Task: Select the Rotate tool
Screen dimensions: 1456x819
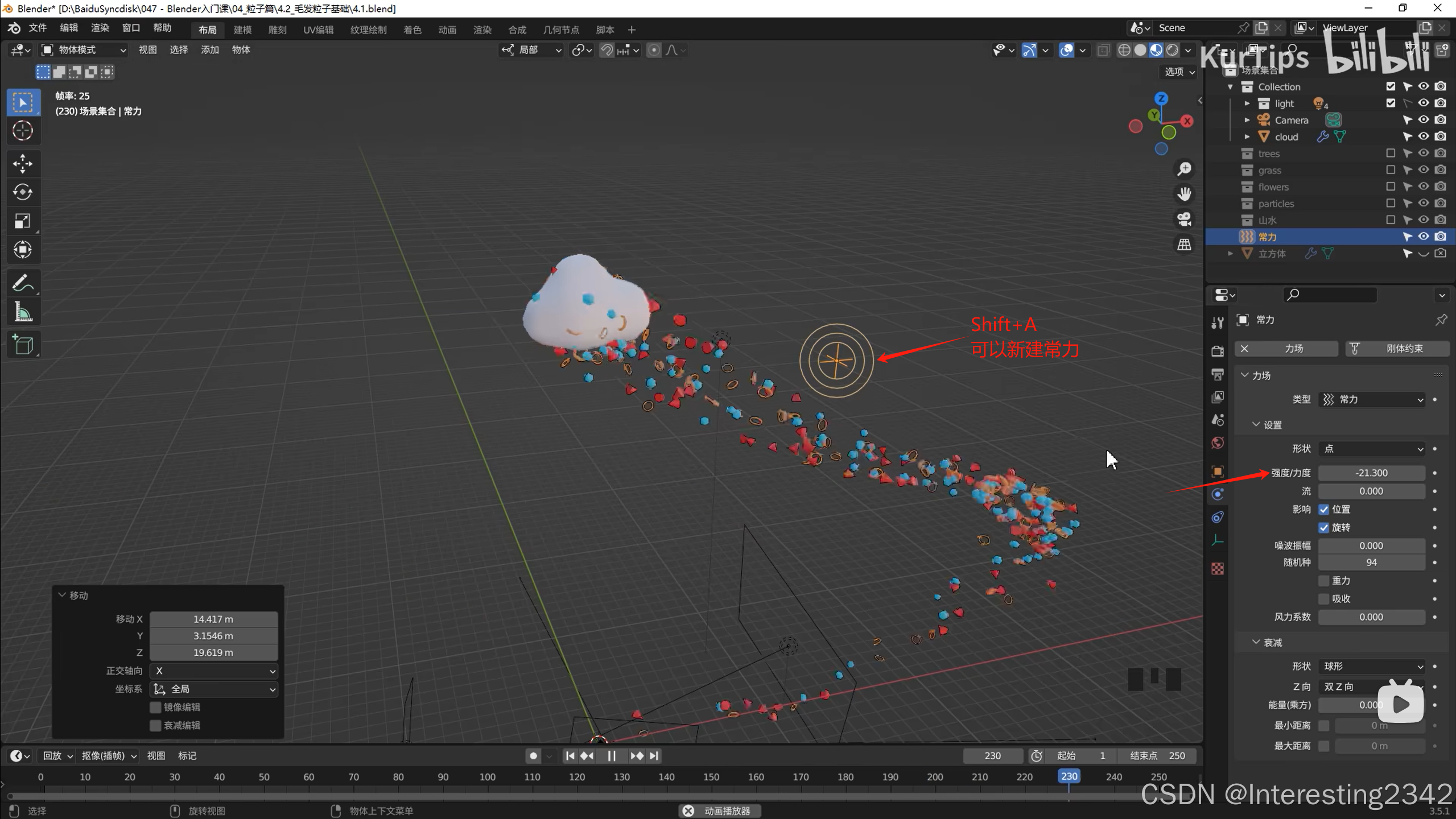Action: (x=23, y=192)
